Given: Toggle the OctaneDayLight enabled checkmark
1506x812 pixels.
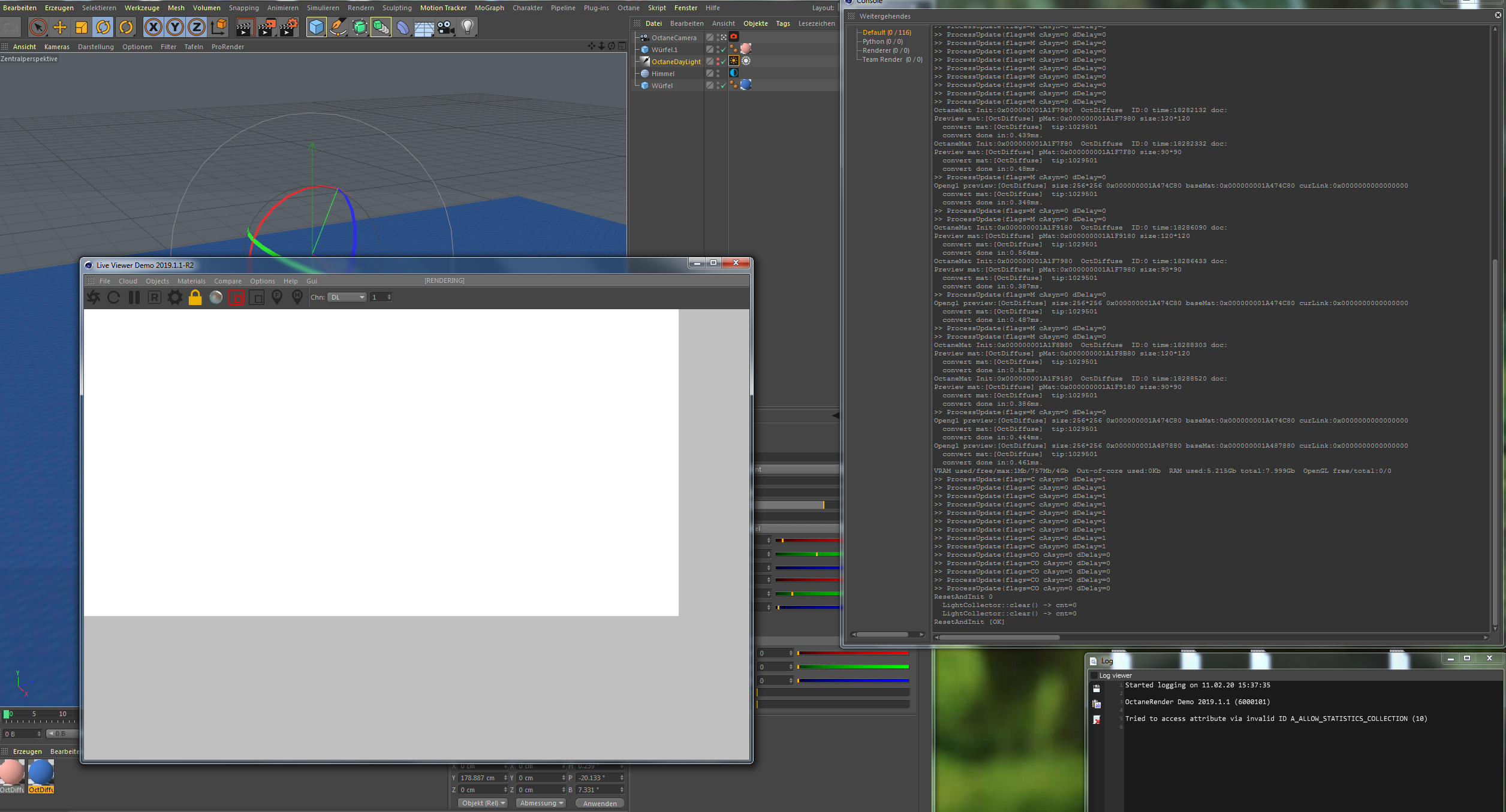Looking at the screenshot, I should 724,62.
